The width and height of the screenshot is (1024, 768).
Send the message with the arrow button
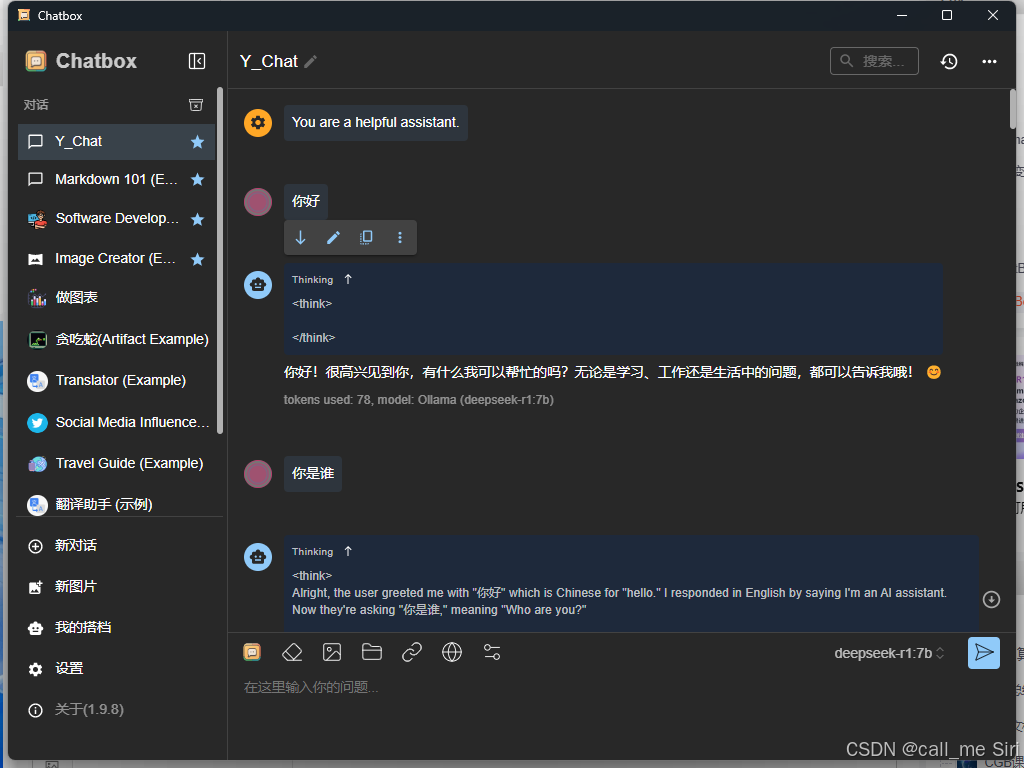[984, 652]
